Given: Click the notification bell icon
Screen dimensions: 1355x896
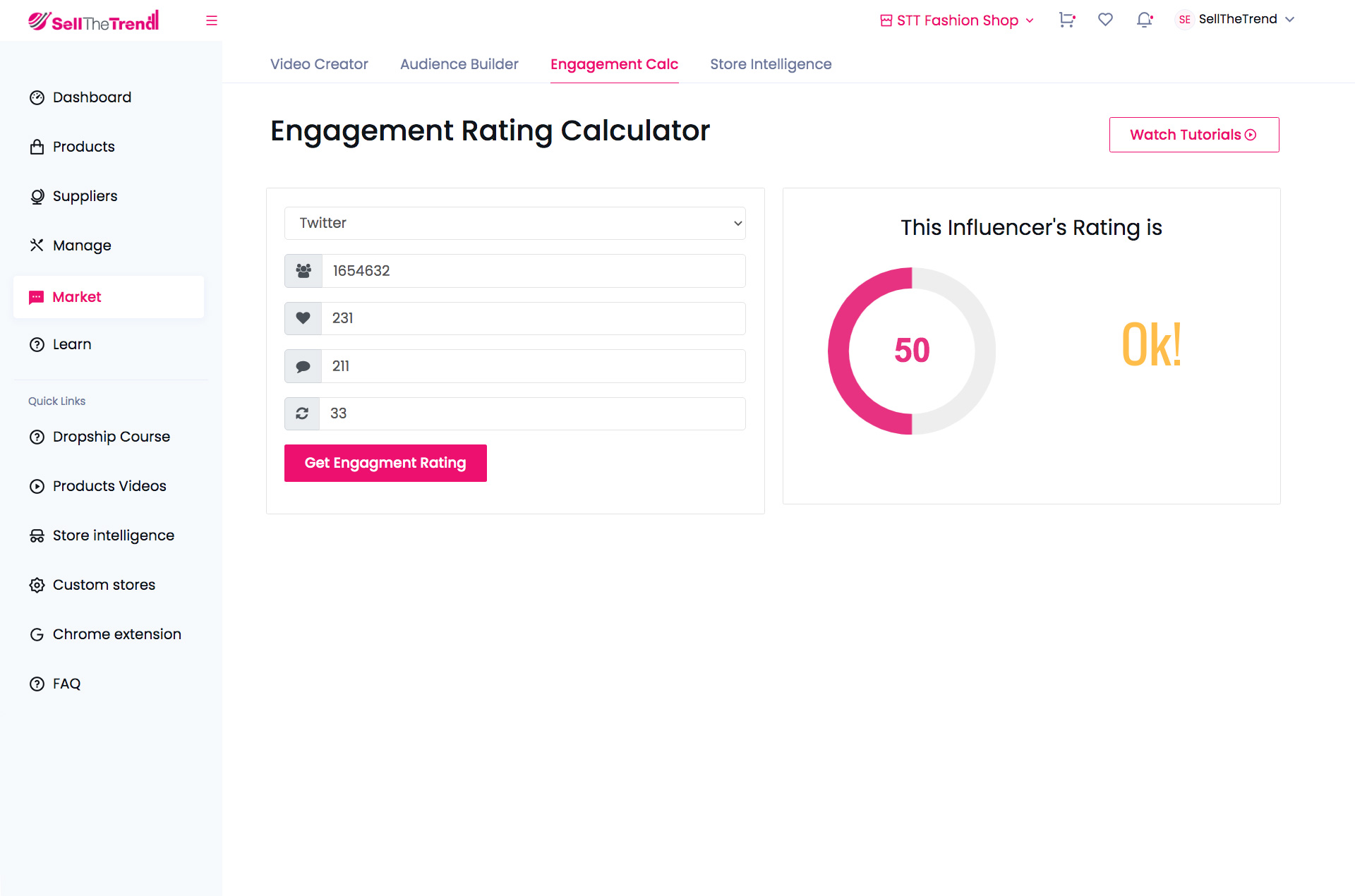Looking at the screenshot, I should [1146, 18].
